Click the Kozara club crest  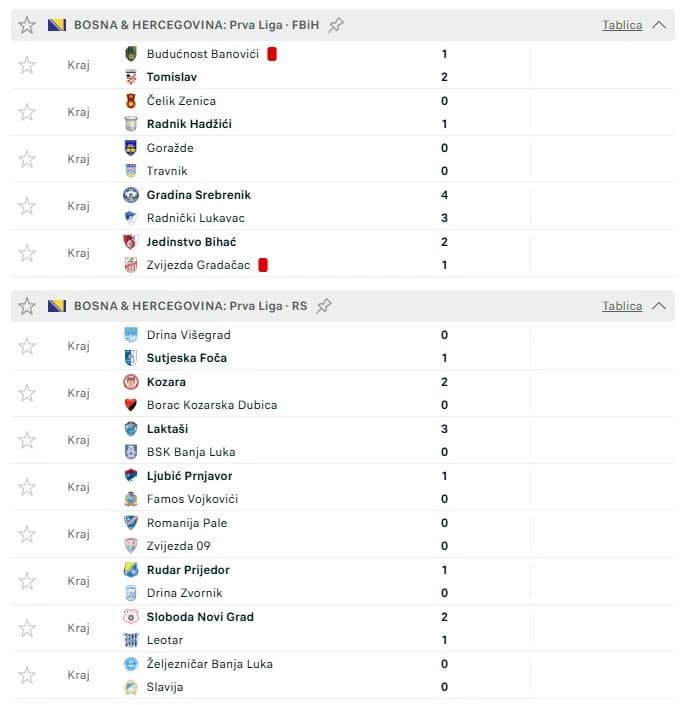pos(131,382)
